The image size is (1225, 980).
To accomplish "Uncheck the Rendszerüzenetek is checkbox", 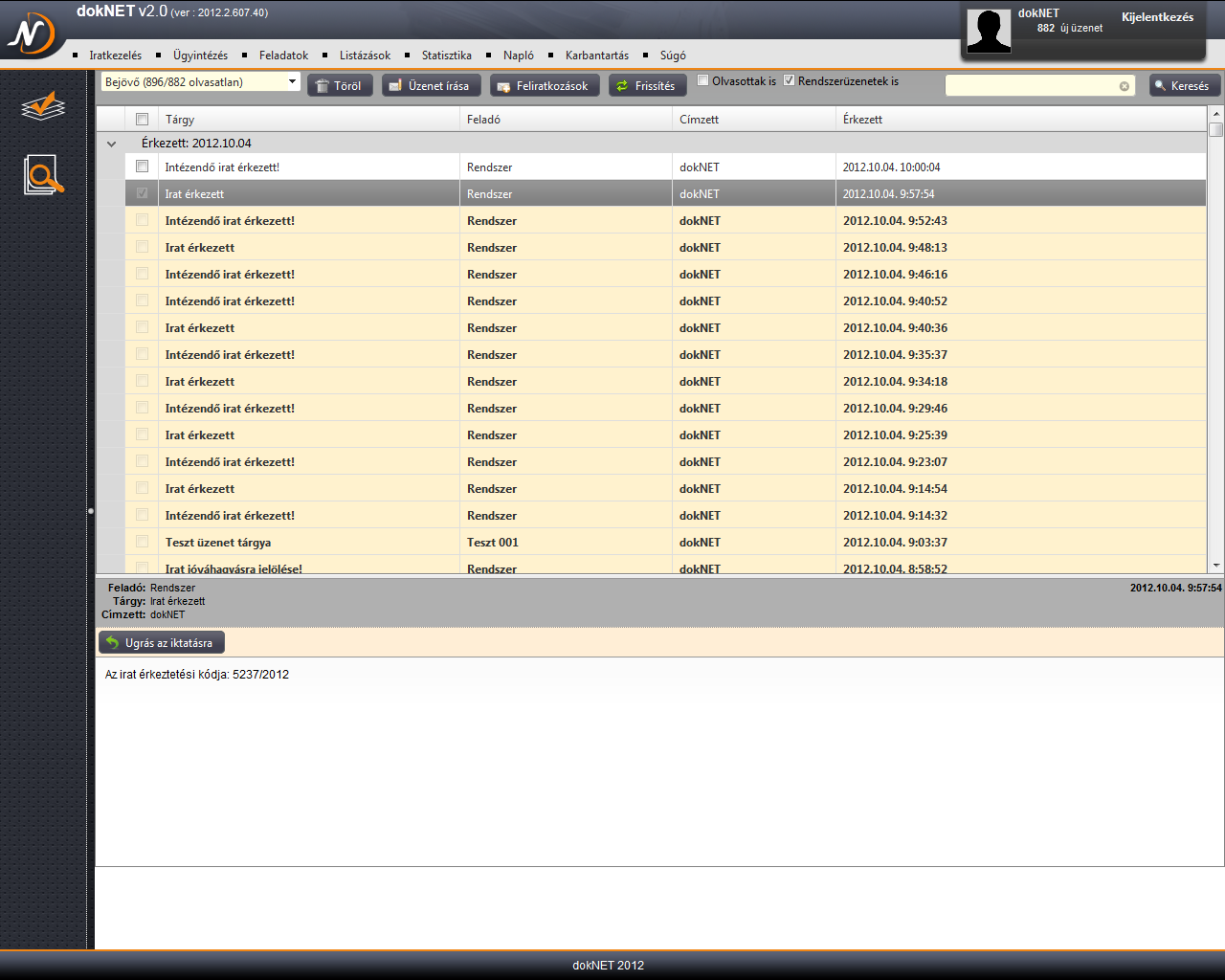I will pos(790,80).
